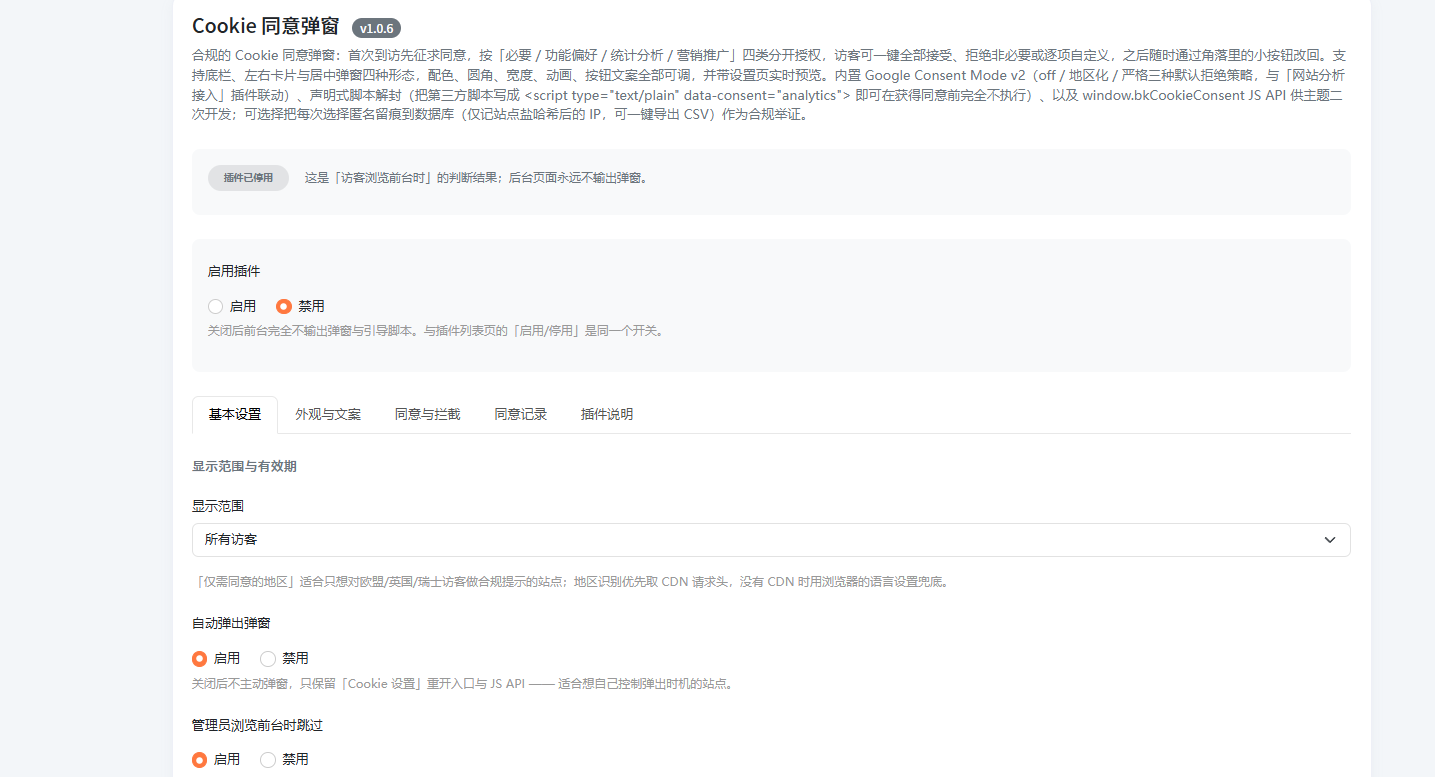The width and height of the screenshot is (1435, 777).
Task: Click hint text starting "关闭后不主动弹窗"
Action: (x=462, y=684)
